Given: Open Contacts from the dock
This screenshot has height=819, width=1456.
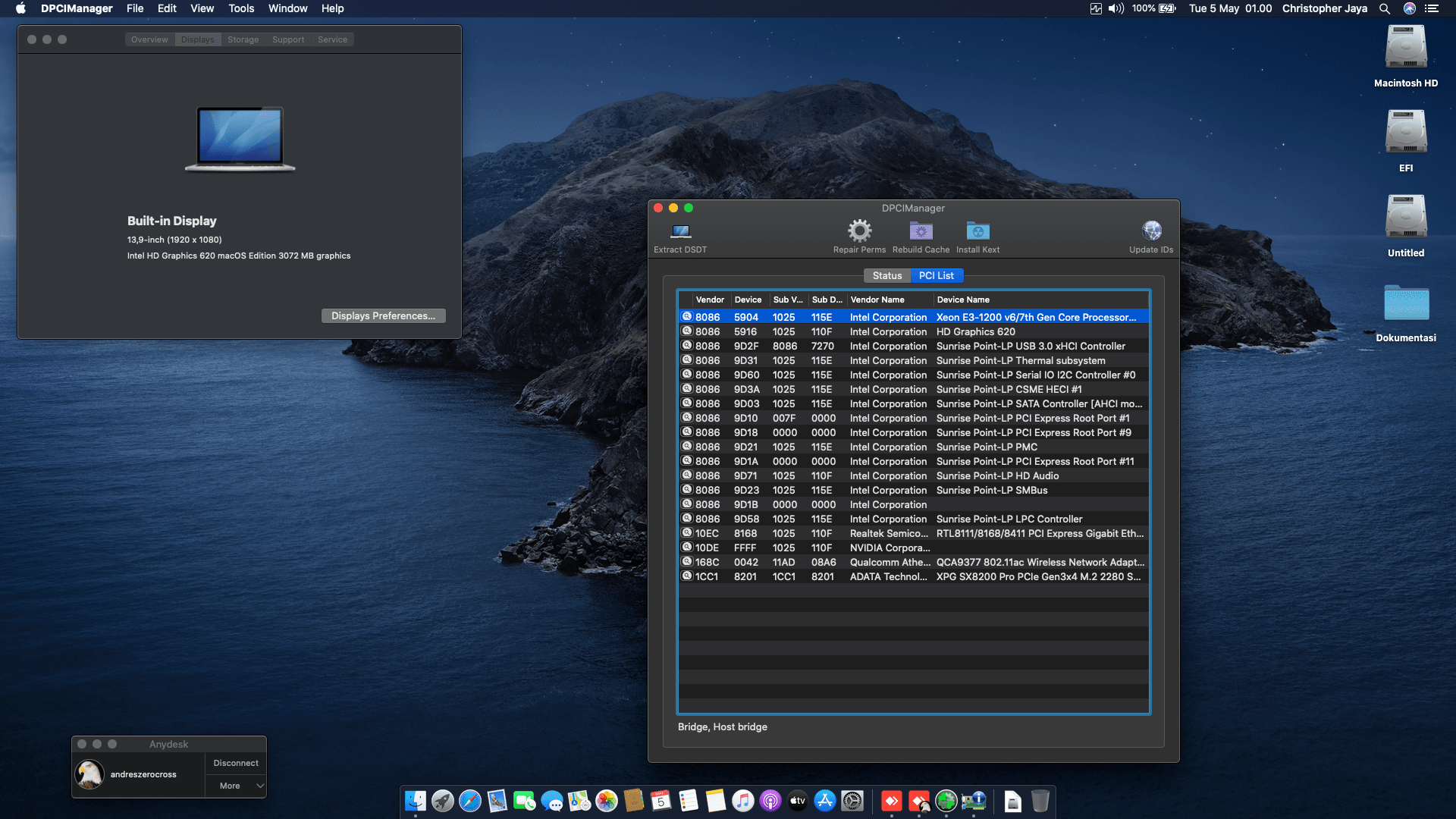Looking at the screenshot, I should coord(634,801).
